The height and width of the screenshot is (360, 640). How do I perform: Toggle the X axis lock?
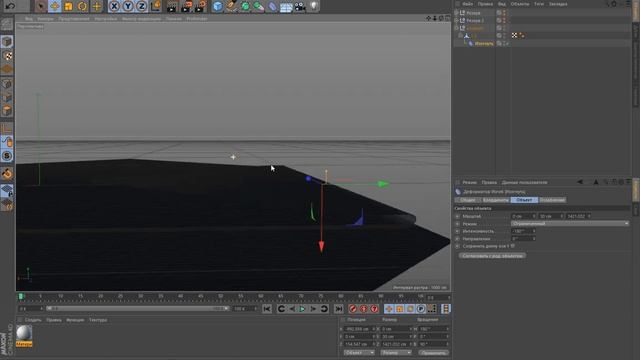tap(114, 6)
